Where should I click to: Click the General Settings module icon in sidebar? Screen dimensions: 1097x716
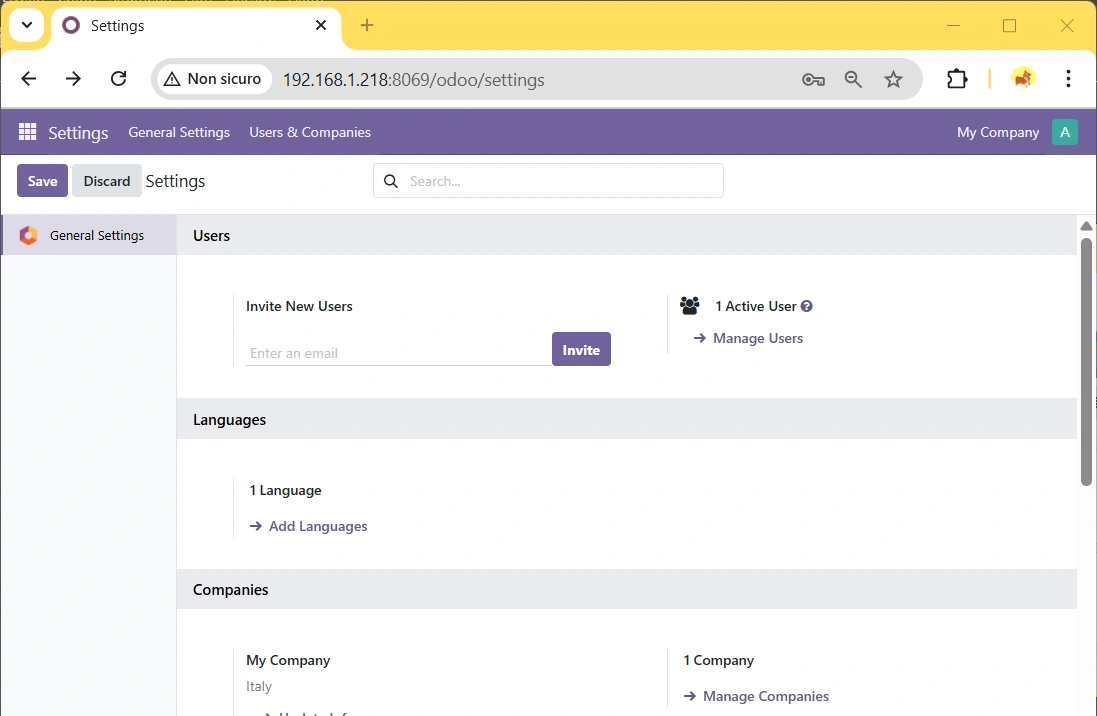[28, 235]
